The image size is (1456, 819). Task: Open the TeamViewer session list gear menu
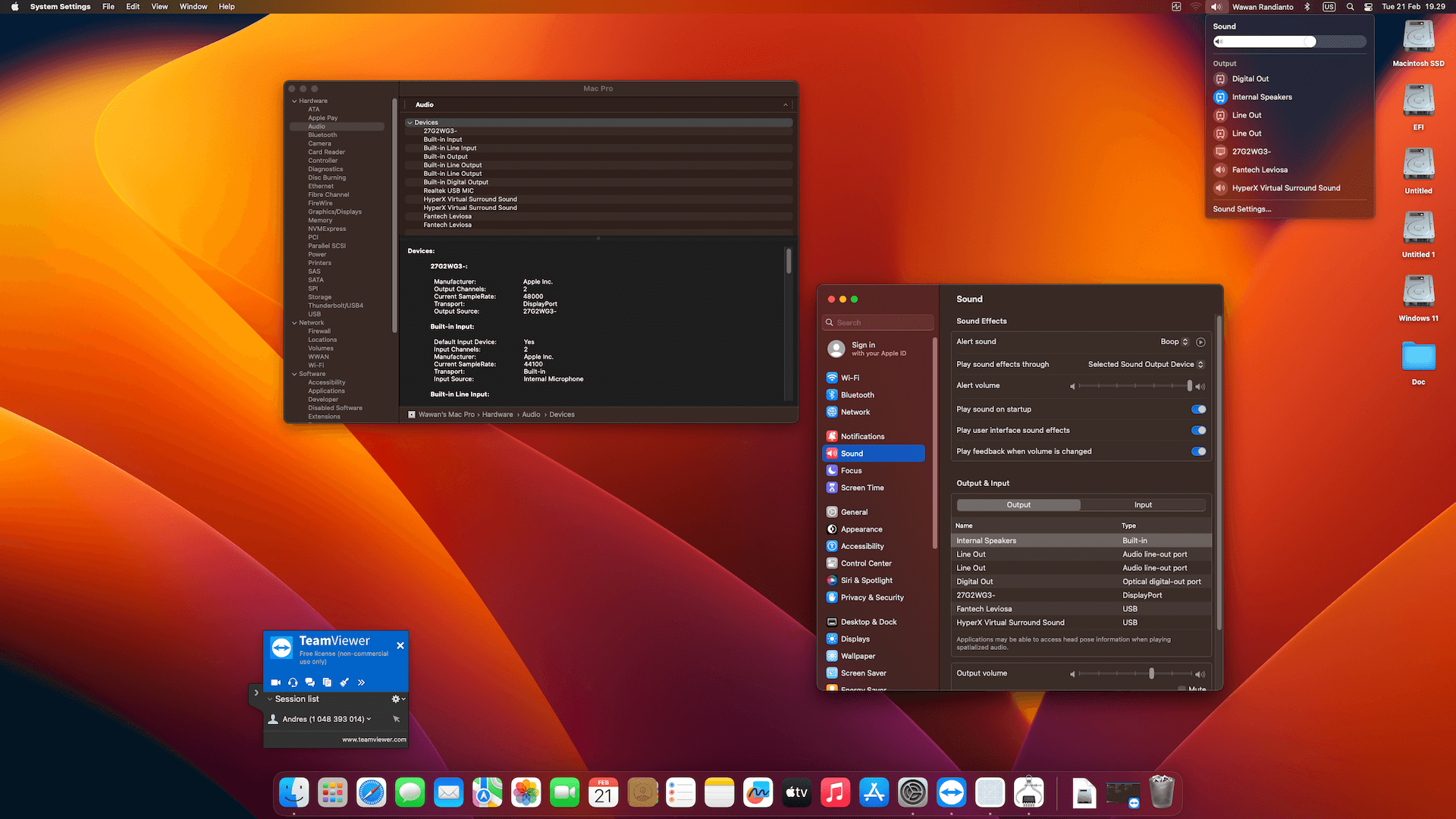397,699
